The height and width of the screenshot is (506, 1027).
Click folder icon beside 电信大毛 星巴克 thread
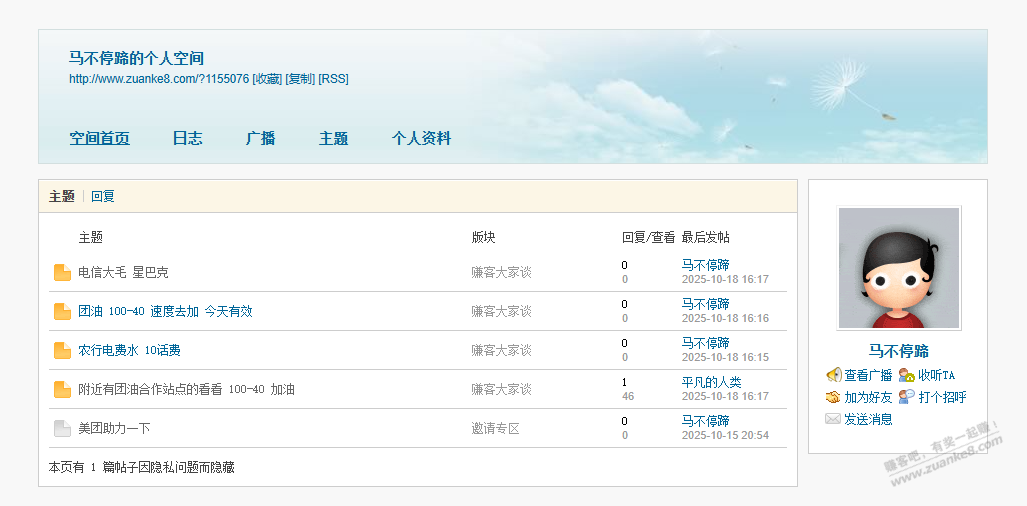62,273
